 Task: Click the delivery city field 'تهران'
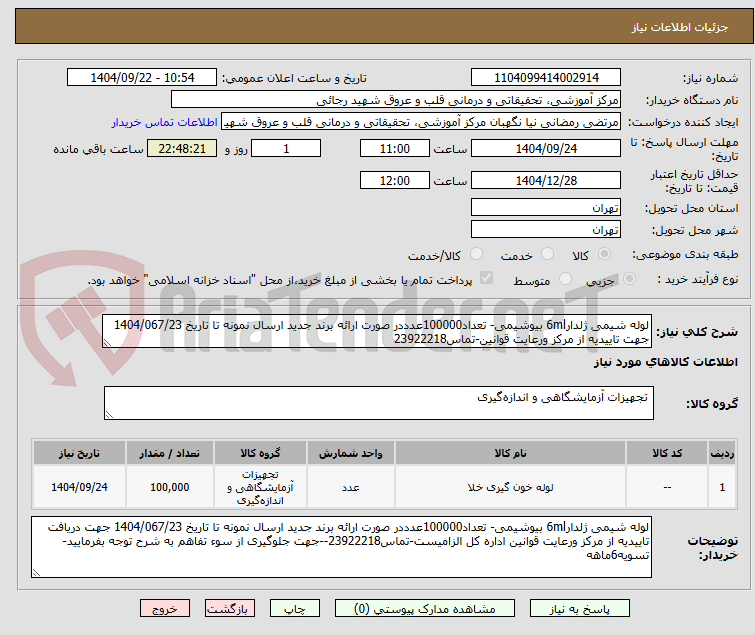click(546, 229)
